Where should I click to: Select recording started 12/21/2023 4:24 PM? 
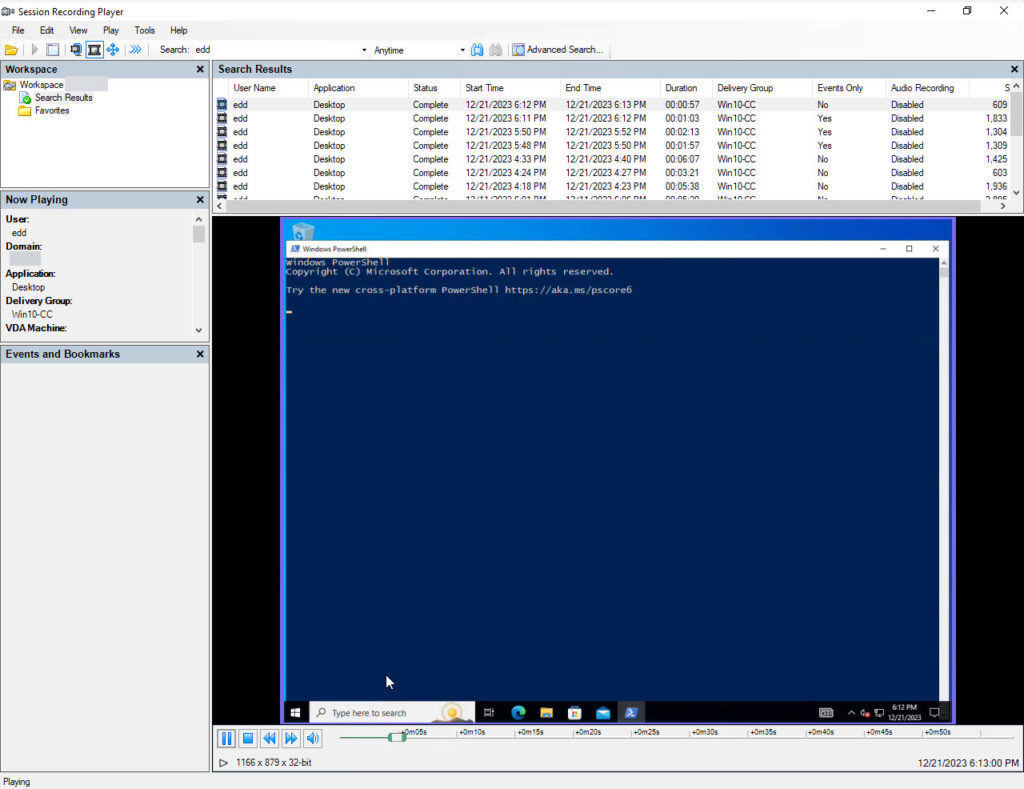coord(613,172)
